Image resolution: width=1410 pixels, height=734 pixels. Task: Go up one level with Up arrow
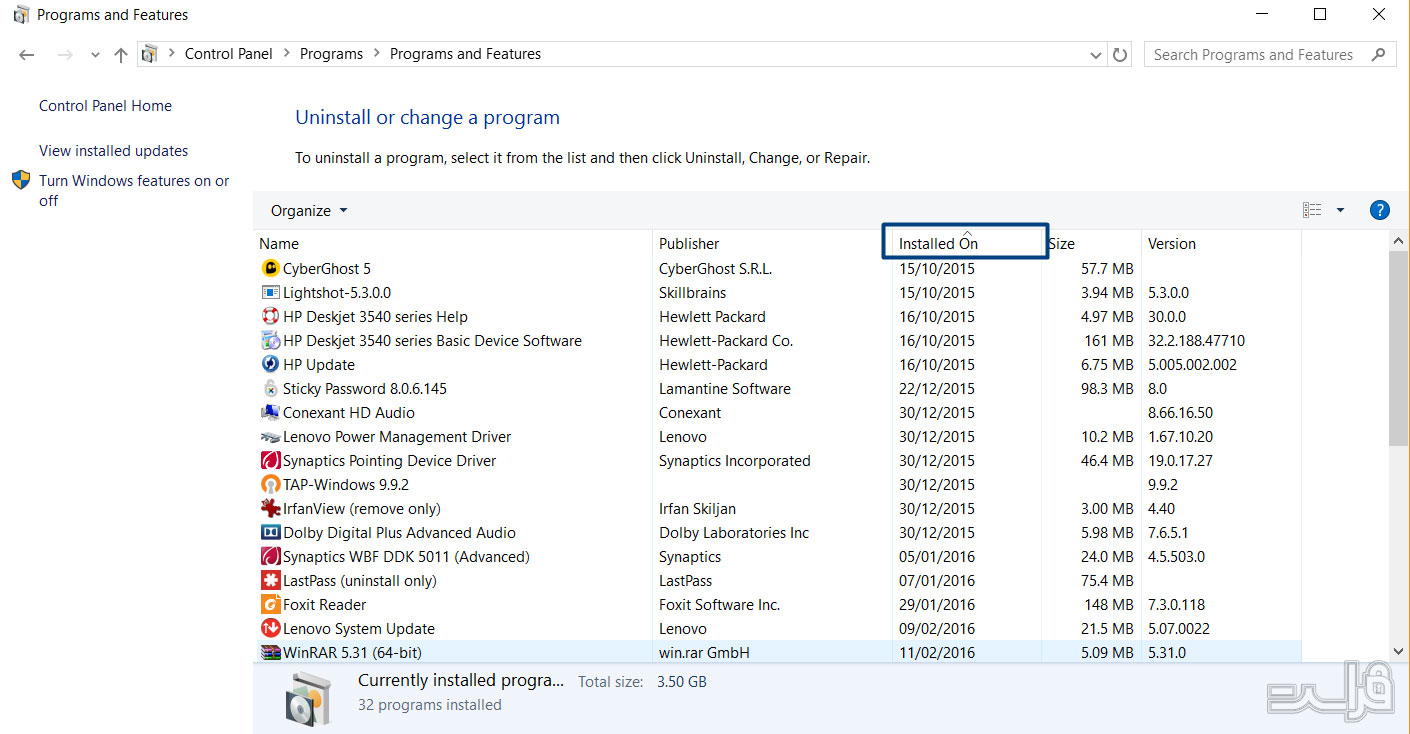(121, 55)
